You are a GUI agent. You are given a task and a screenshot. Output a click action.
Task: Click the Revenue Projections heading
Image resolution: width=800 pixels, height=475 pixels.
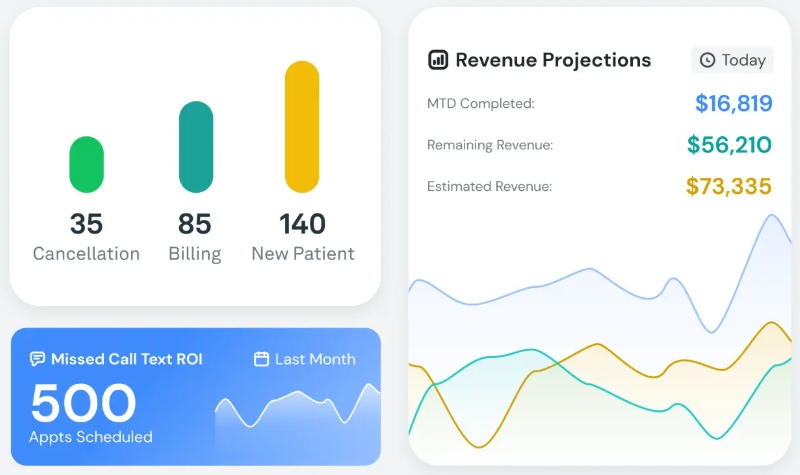[x=552, y=60]
